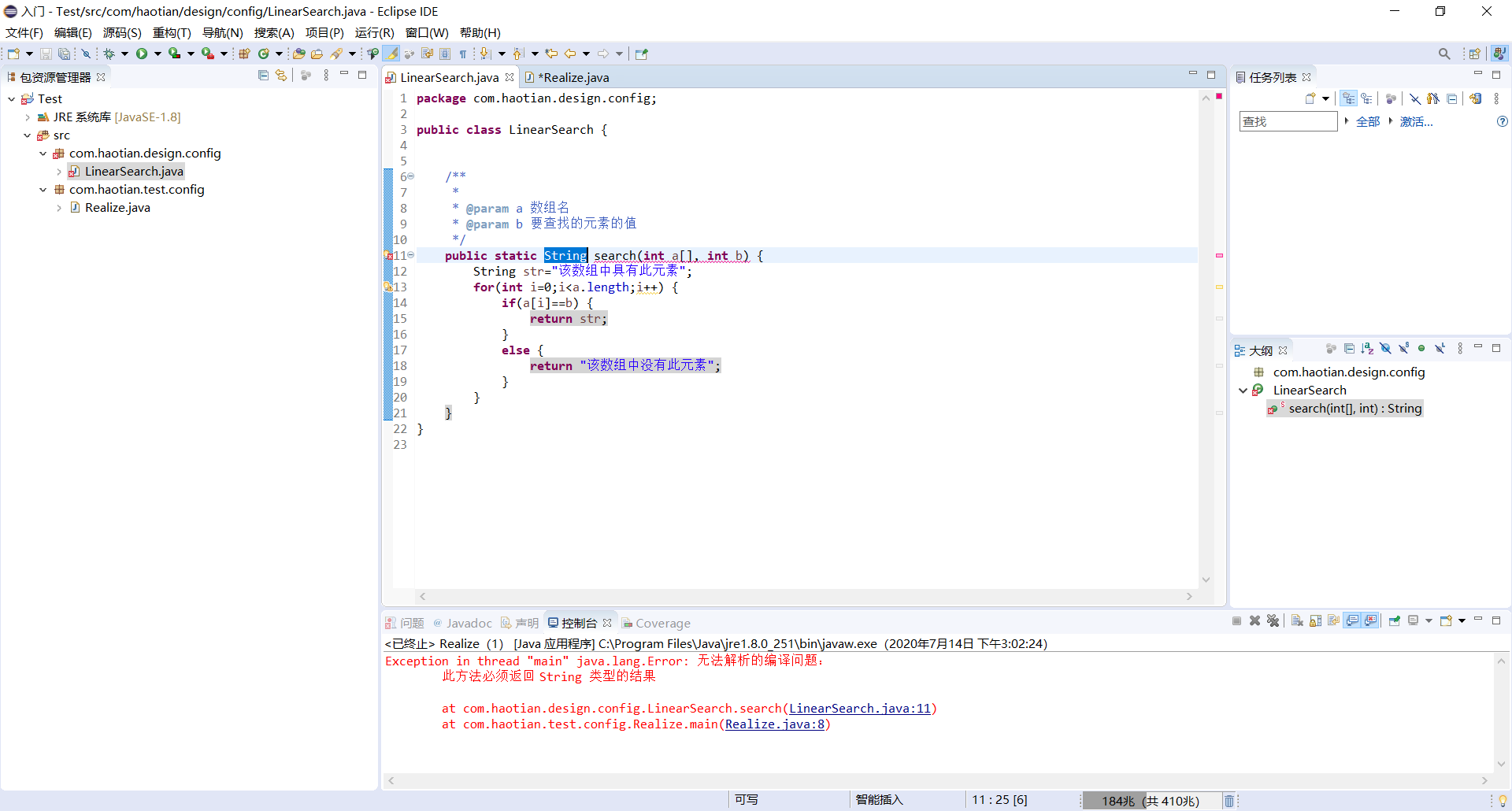Toggle Hide Non-Public Members in outline
The image size is (1512, 811).
click(1421, 349)
